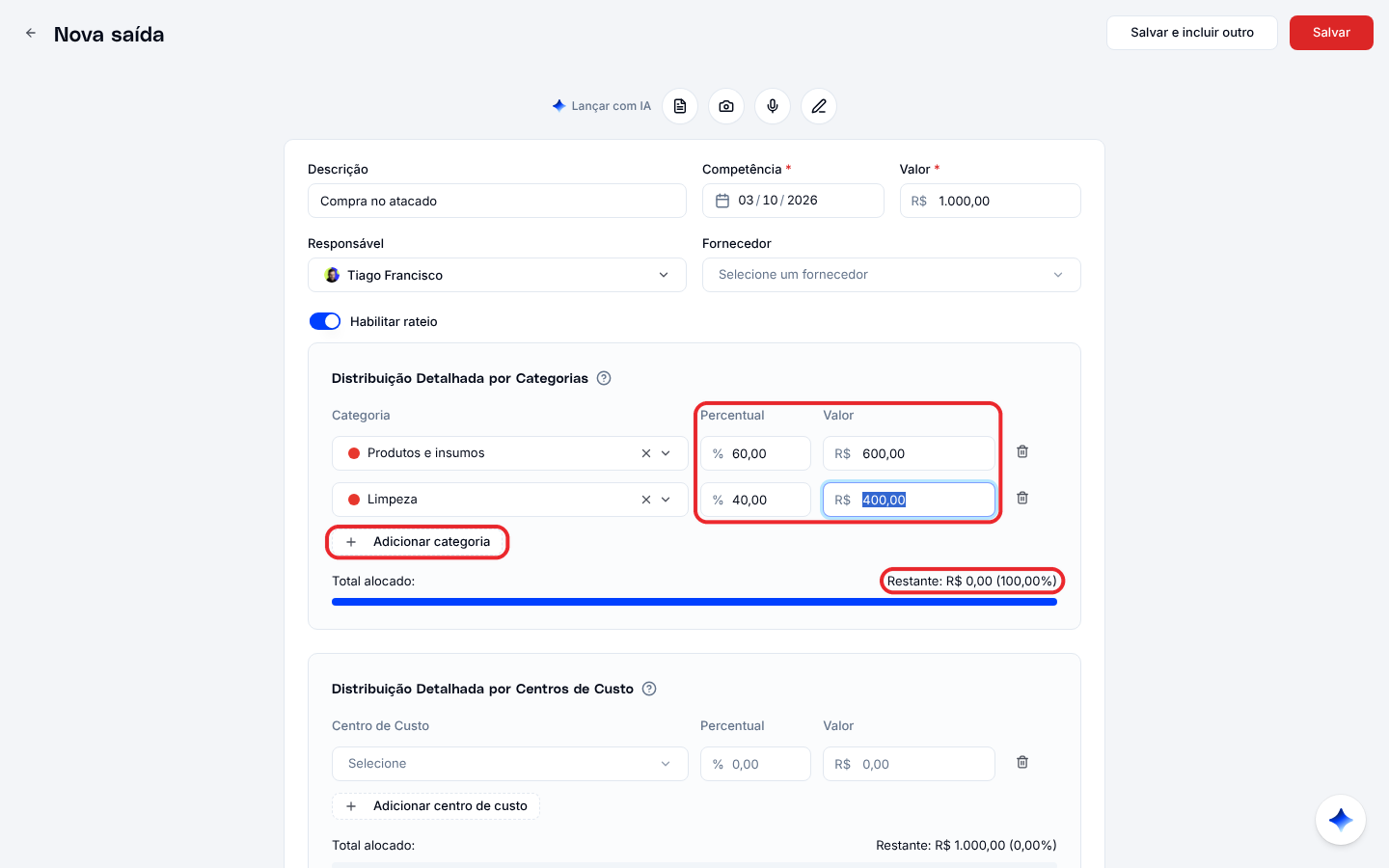This screenshot has width=1389, height=868.
Task: Click Adicionar centro de custo
Action: pyautogui.click(x=436, y=806)
